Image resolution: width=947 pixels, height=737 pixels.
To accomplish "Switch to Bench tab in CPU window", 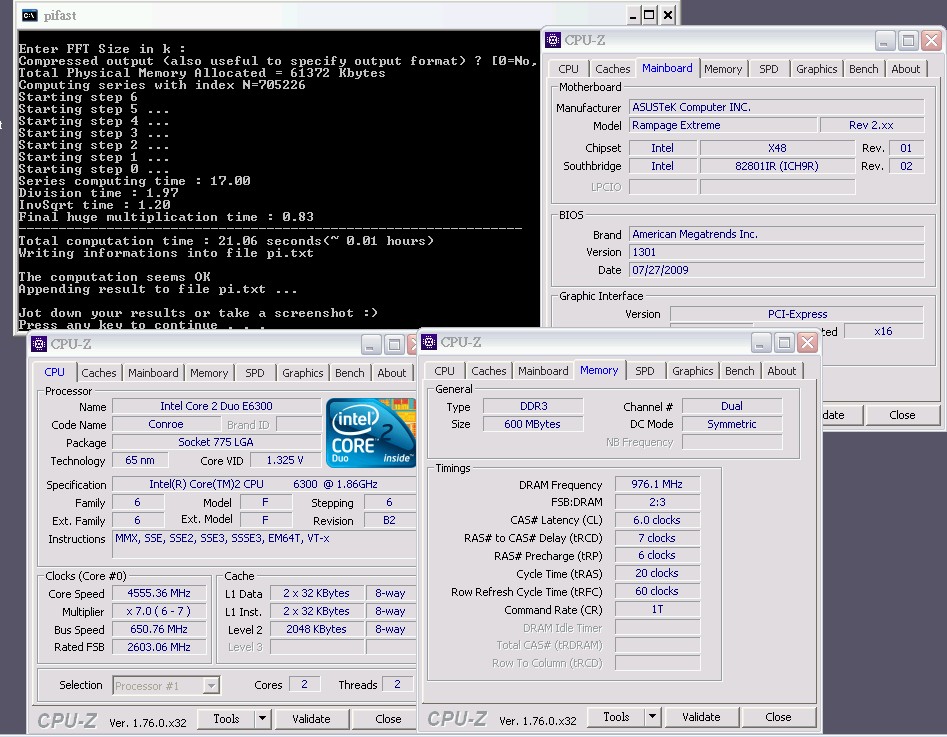I will click(x=350, y=373).
